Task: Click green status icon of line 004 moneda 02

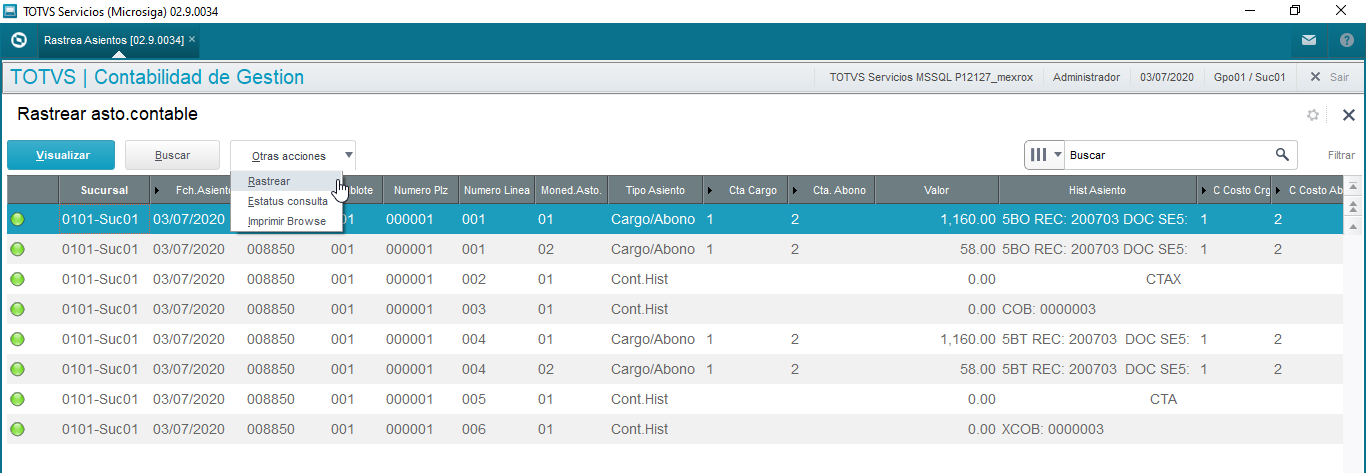Action: click(18, 369)
